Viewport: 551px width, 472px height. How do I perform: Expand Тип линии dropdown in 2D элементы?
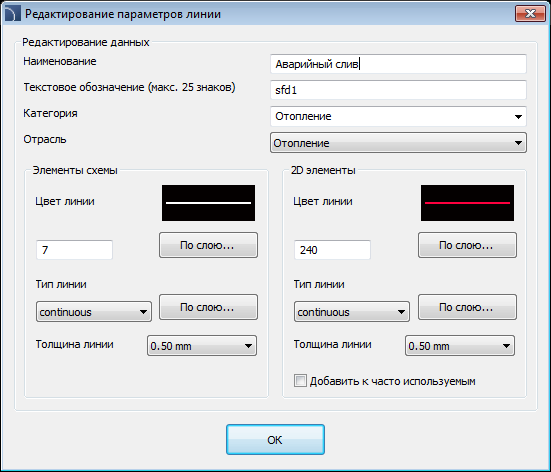[x=352, y=312]
